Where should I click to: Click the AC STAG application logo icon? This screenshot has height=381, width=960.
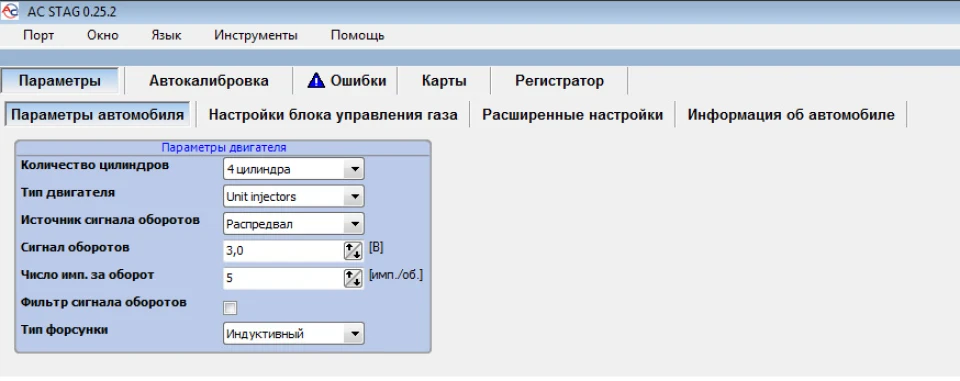(x=10, y=10)
